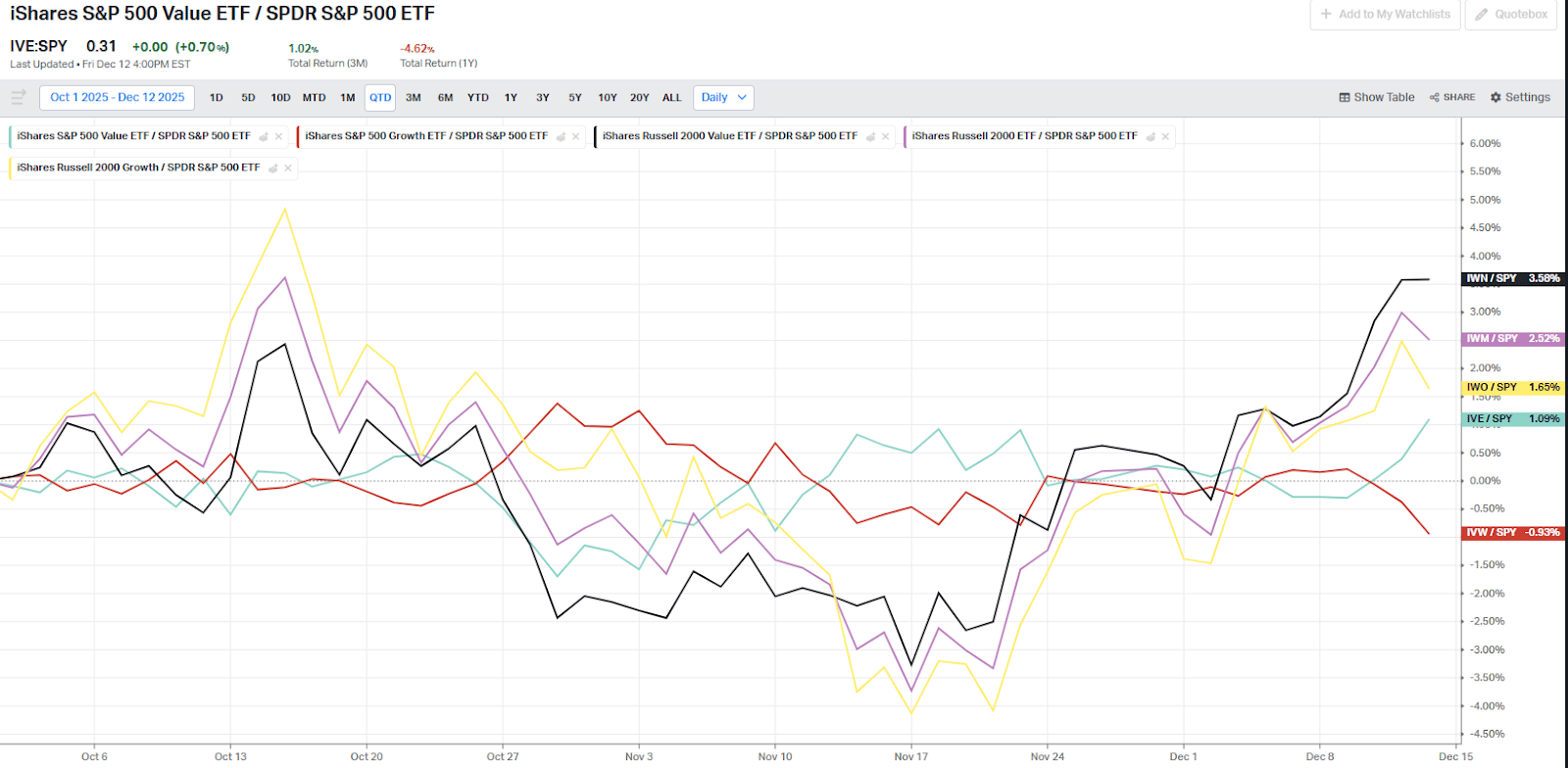Click the IWM / SPY 2.52% value label
Viewport: 1568px width, 768px height.
pos(1512,339)
